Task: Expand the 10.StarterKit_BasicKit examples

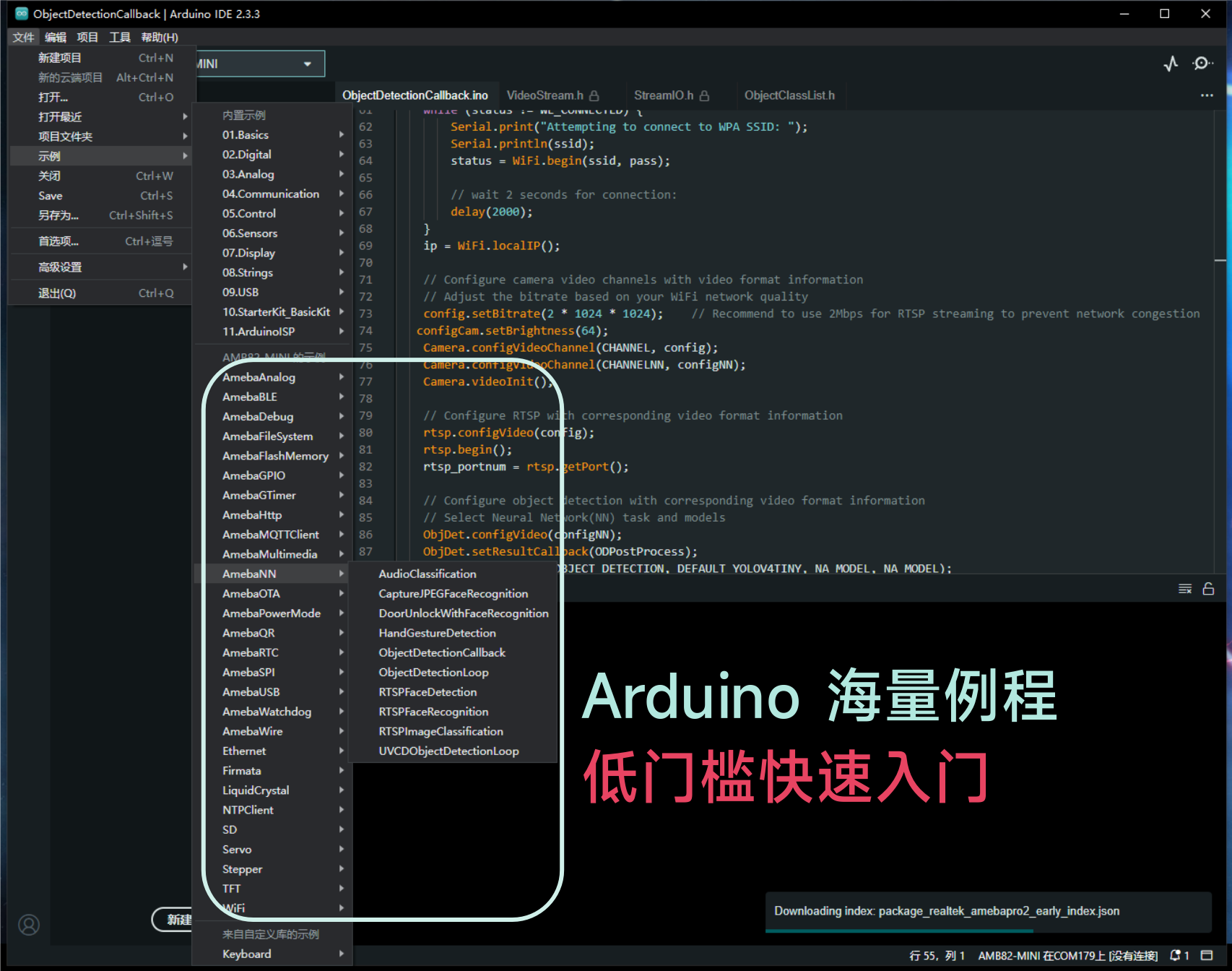Action: coord(273,312)
